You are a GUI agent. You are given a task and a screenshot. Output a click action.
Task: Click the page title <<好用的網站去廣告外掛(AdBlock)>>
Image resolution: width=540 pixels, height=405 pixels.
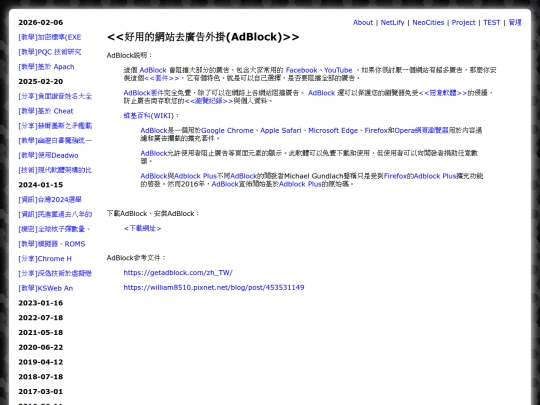pyautogui.click(x=203, y=37)
